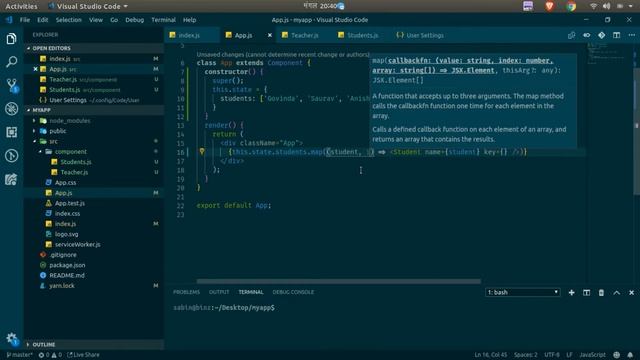The height and width of the screenshot is (360, 640).
Task: Open the terminal selector 1: bash dropdown
Action: click(522, 293)
